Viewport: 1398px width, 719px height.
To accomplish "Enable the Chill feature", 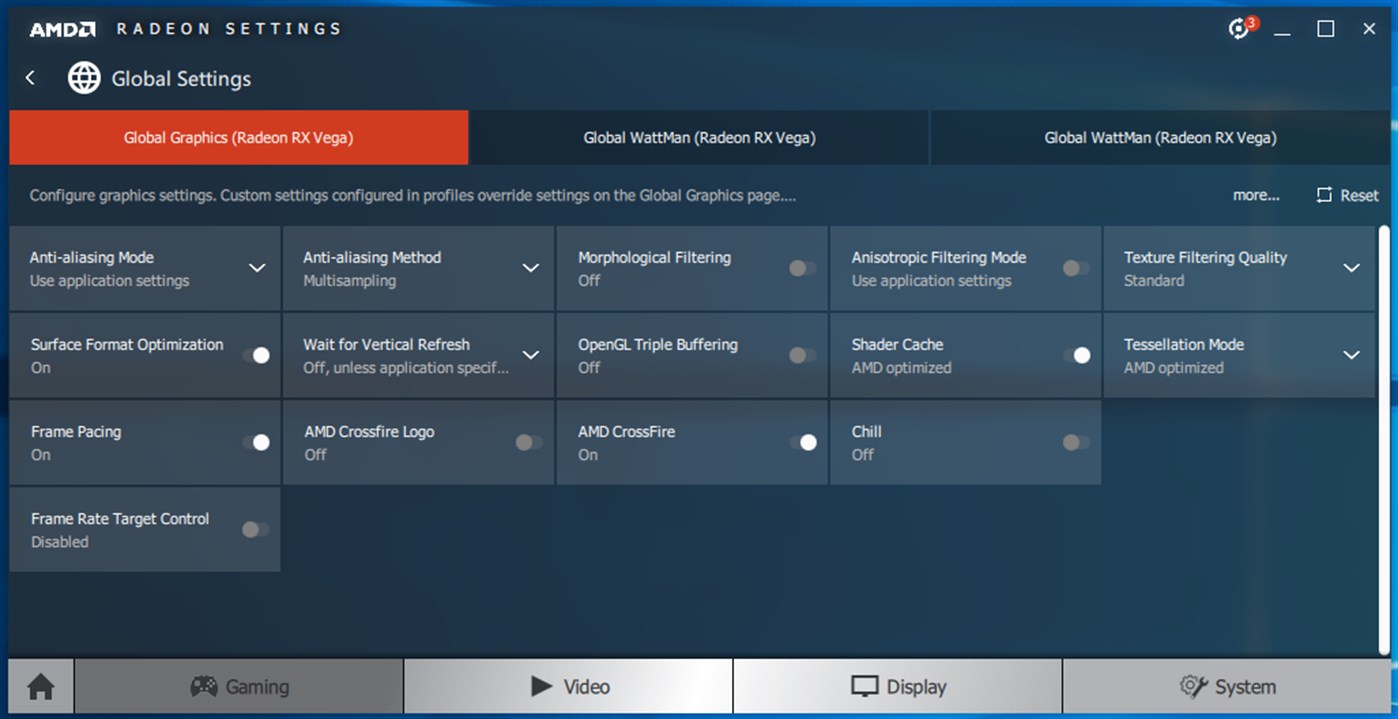I will (x=1074, y=442).
